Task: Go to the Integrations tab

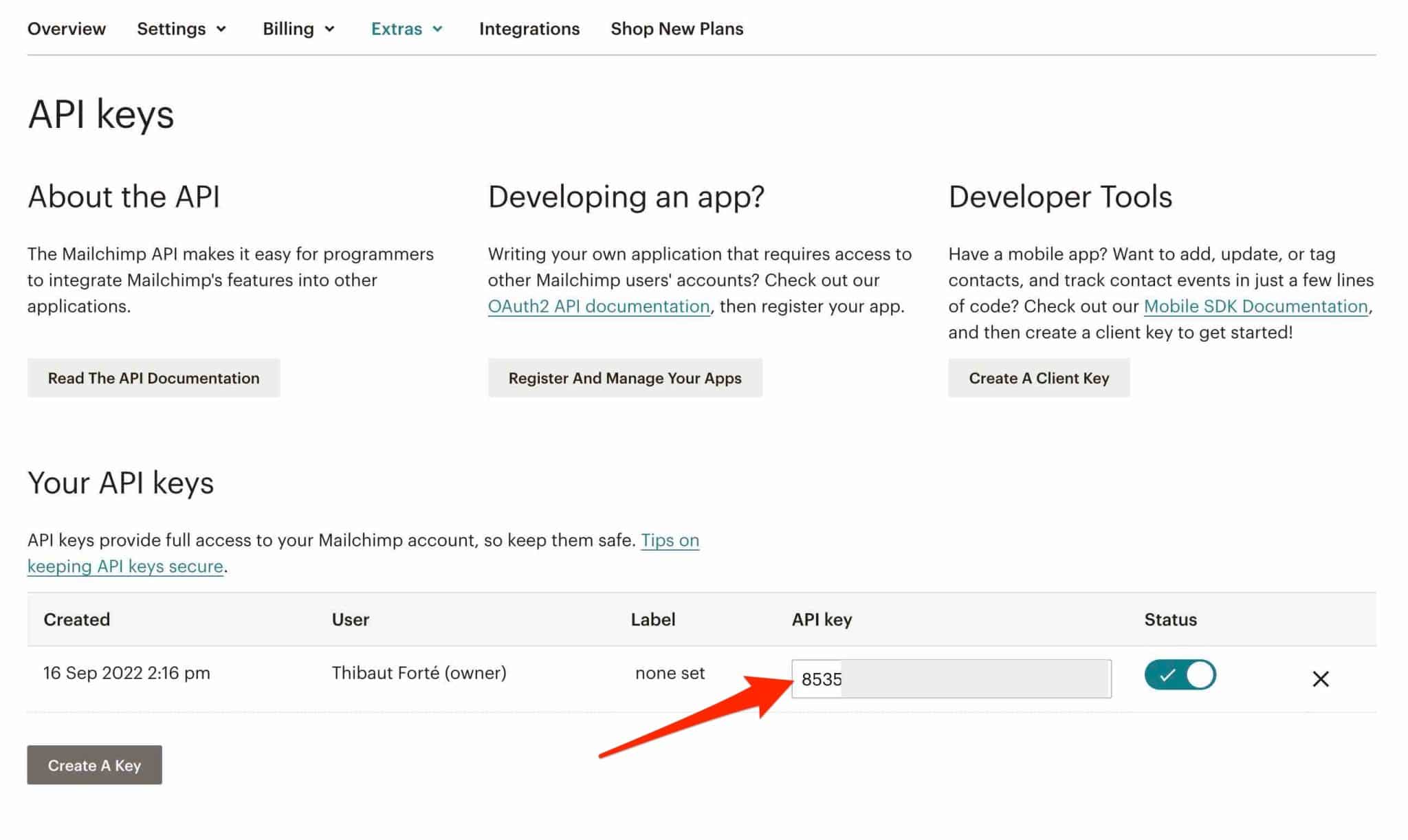Action: click(529, 29)
